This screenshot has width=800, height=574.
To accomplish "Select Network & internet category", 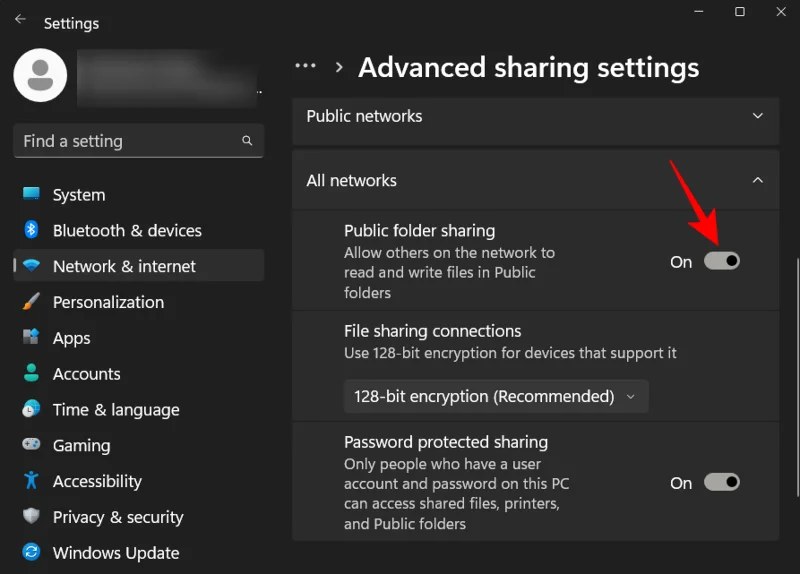I will pos(139,266).
